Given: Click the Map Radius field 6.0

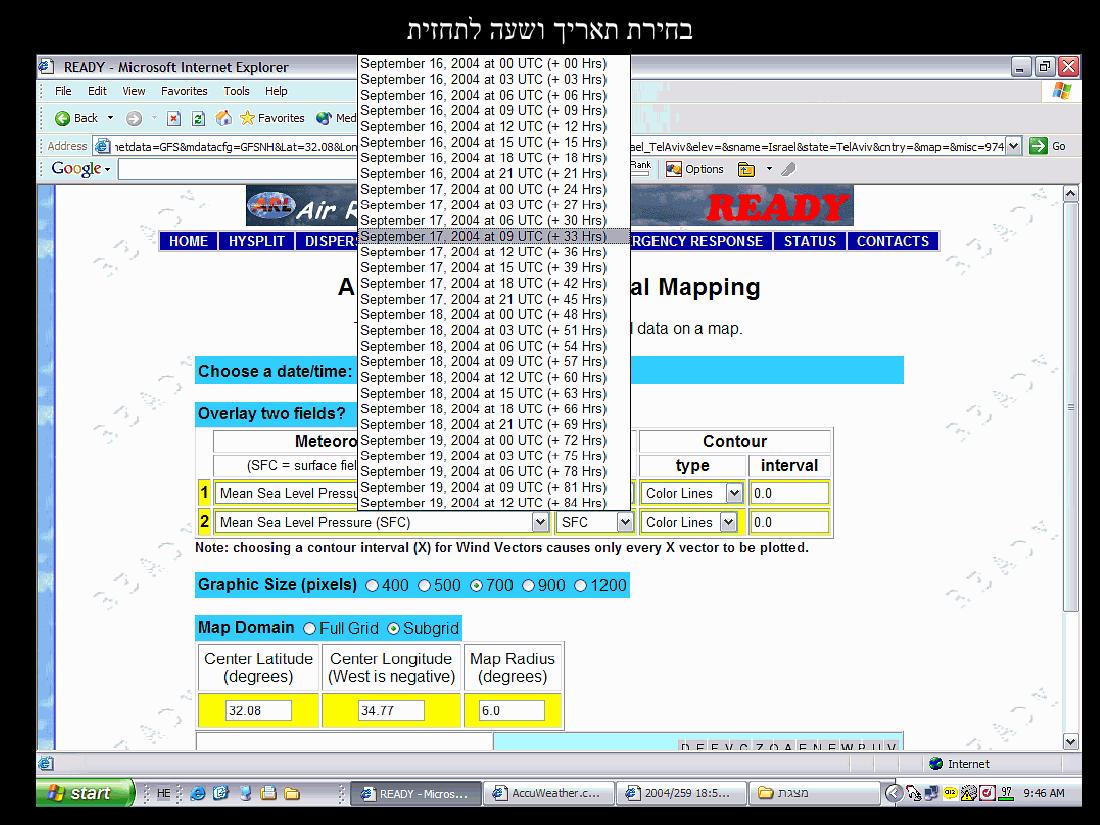Looking at the screenshot, I should 511,710.
